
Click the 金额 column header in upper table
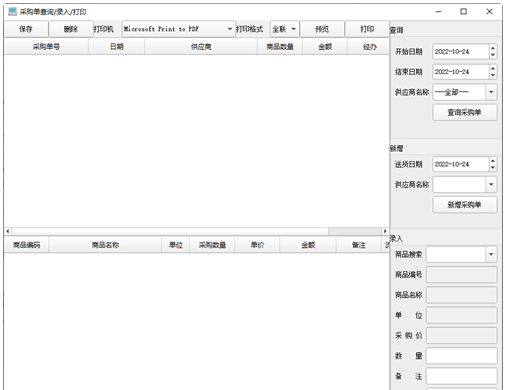click(325, 47)
